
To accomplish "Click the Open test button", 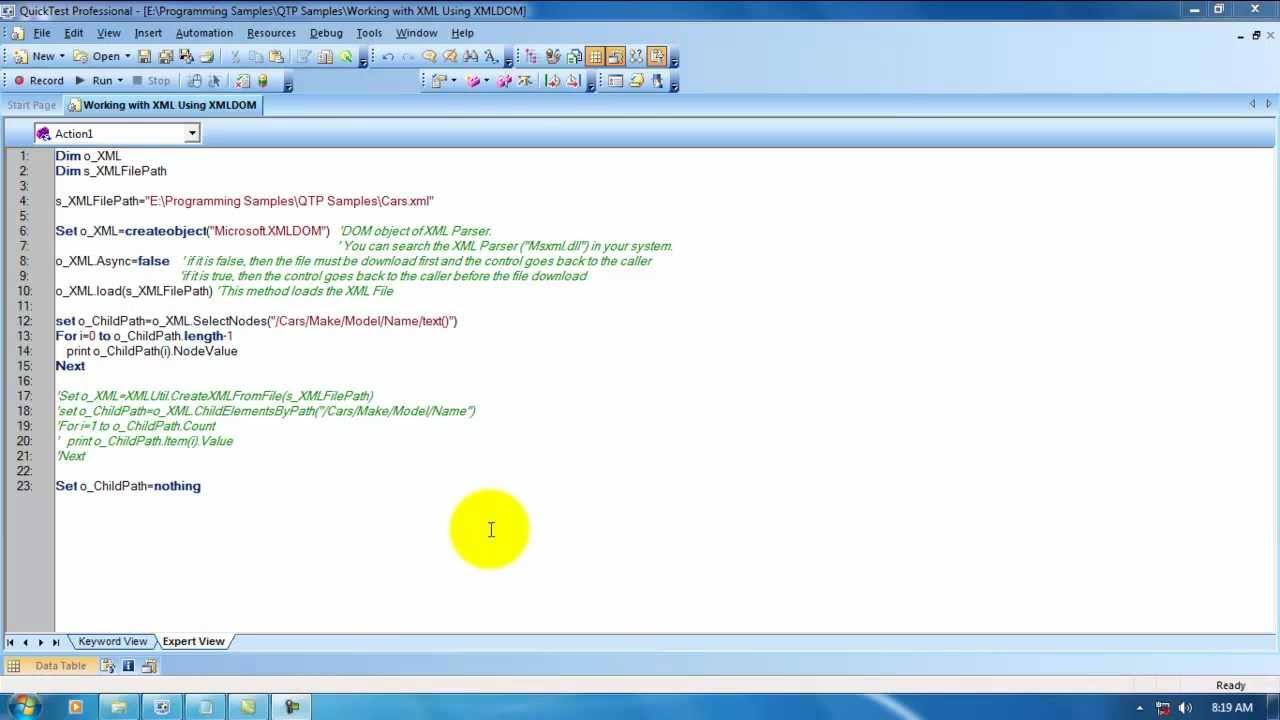I will coord(96,57).
